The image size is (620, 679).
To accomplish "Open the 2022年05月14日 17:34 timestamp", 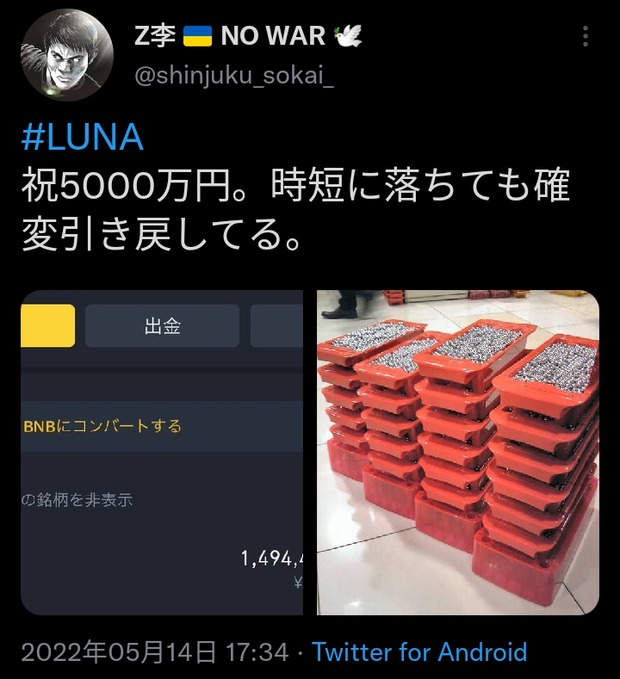I will (155, 652).
